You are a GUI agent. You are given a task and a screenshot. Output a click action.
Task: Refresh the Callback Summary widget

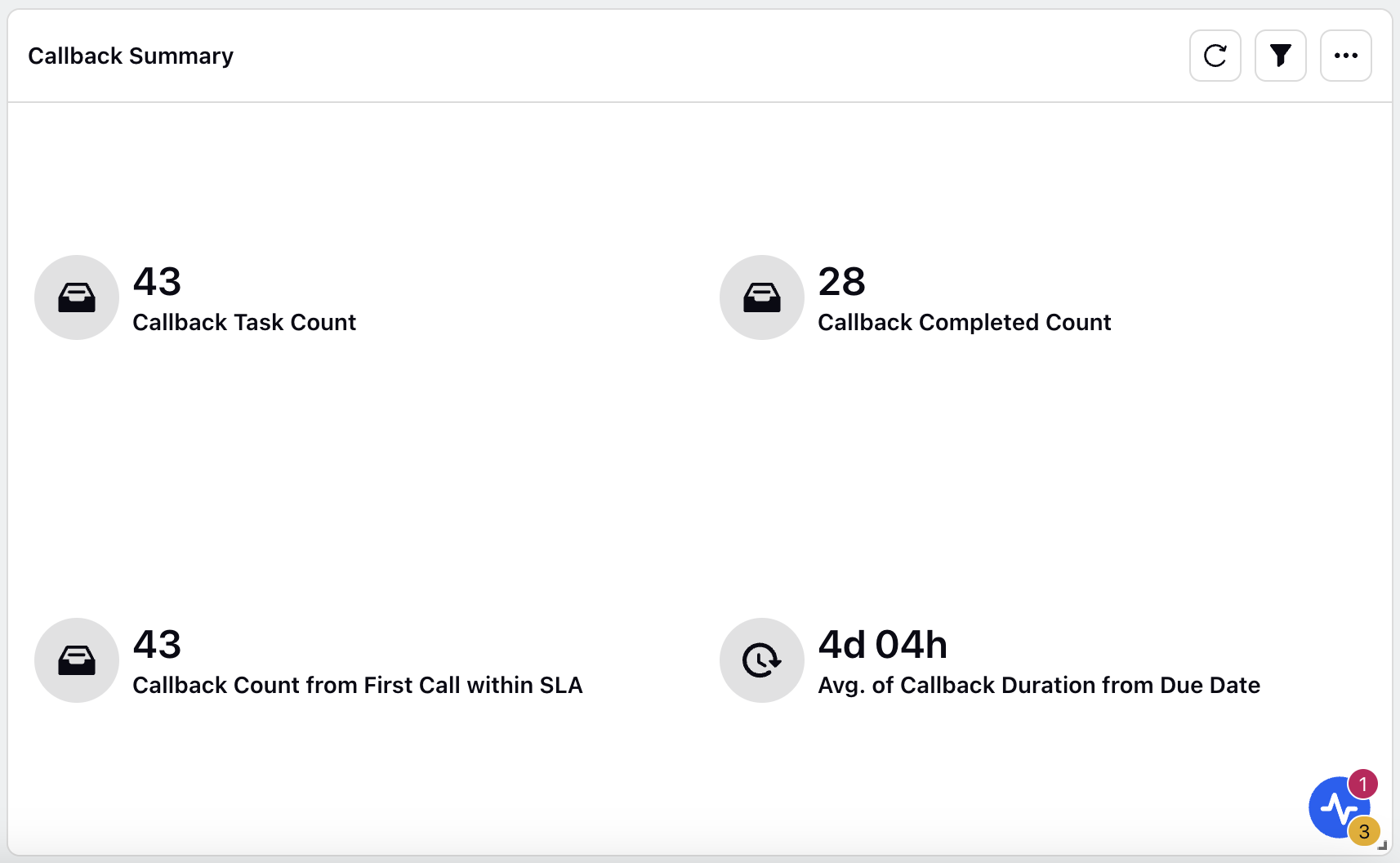1215,56
